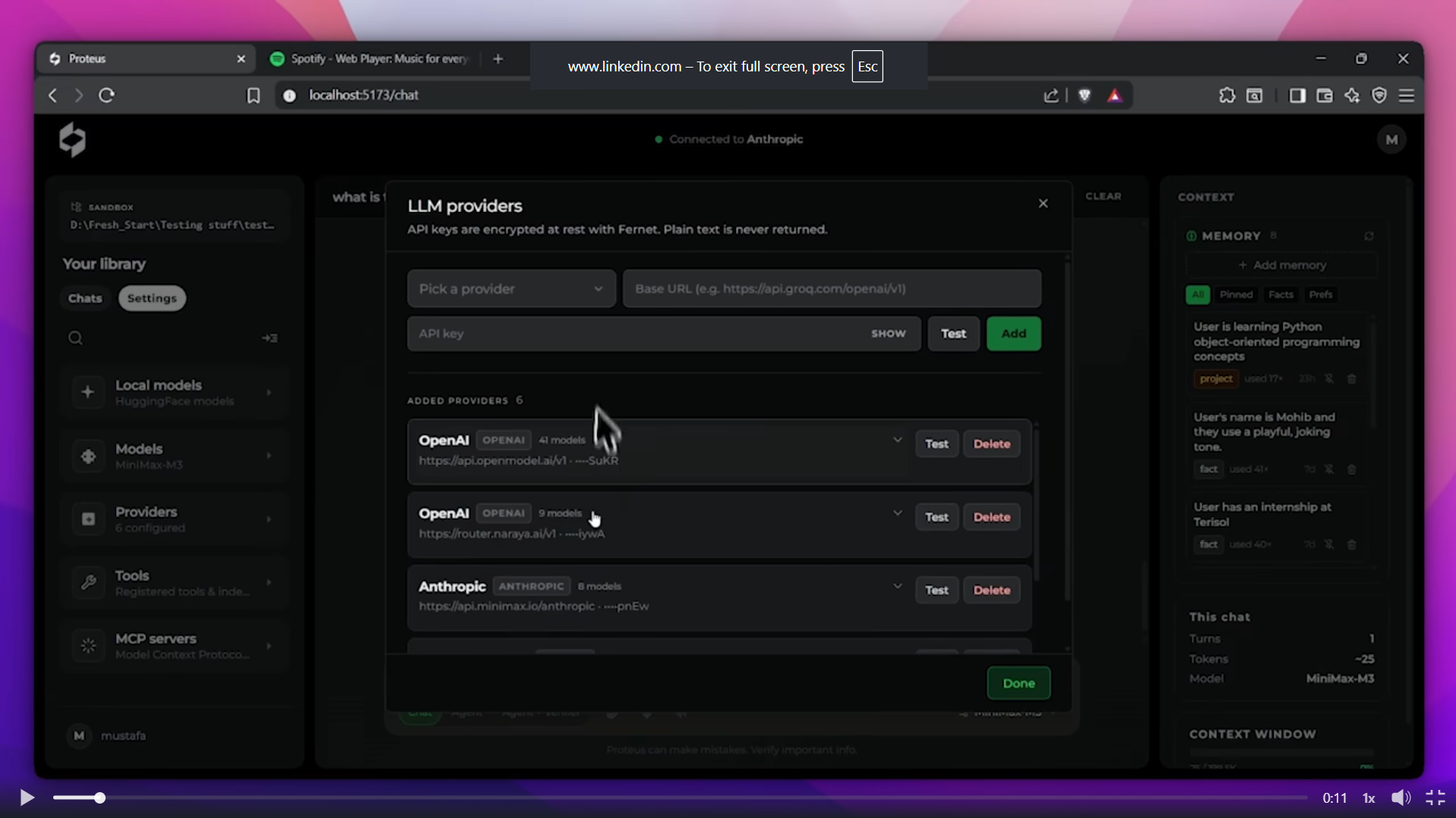This screenshot has height=818, width=1456.
Task: Expand the Providers section chevron
Action: (269, 520)
